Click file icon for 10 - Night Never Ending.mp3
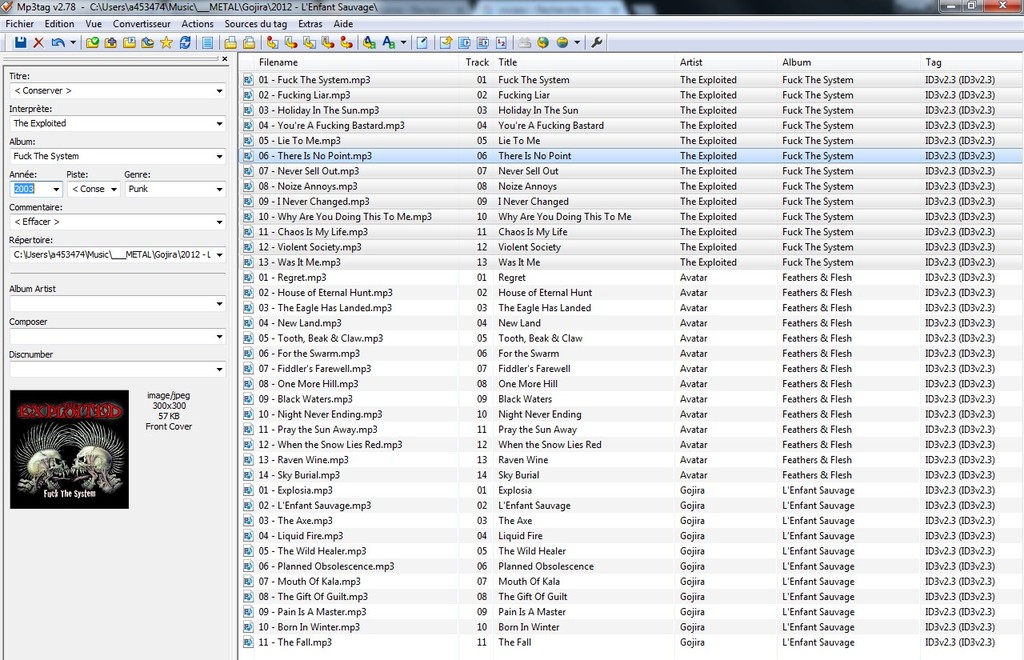Image resolution: width=1024 pixels, height=660 pixels. 248,415
